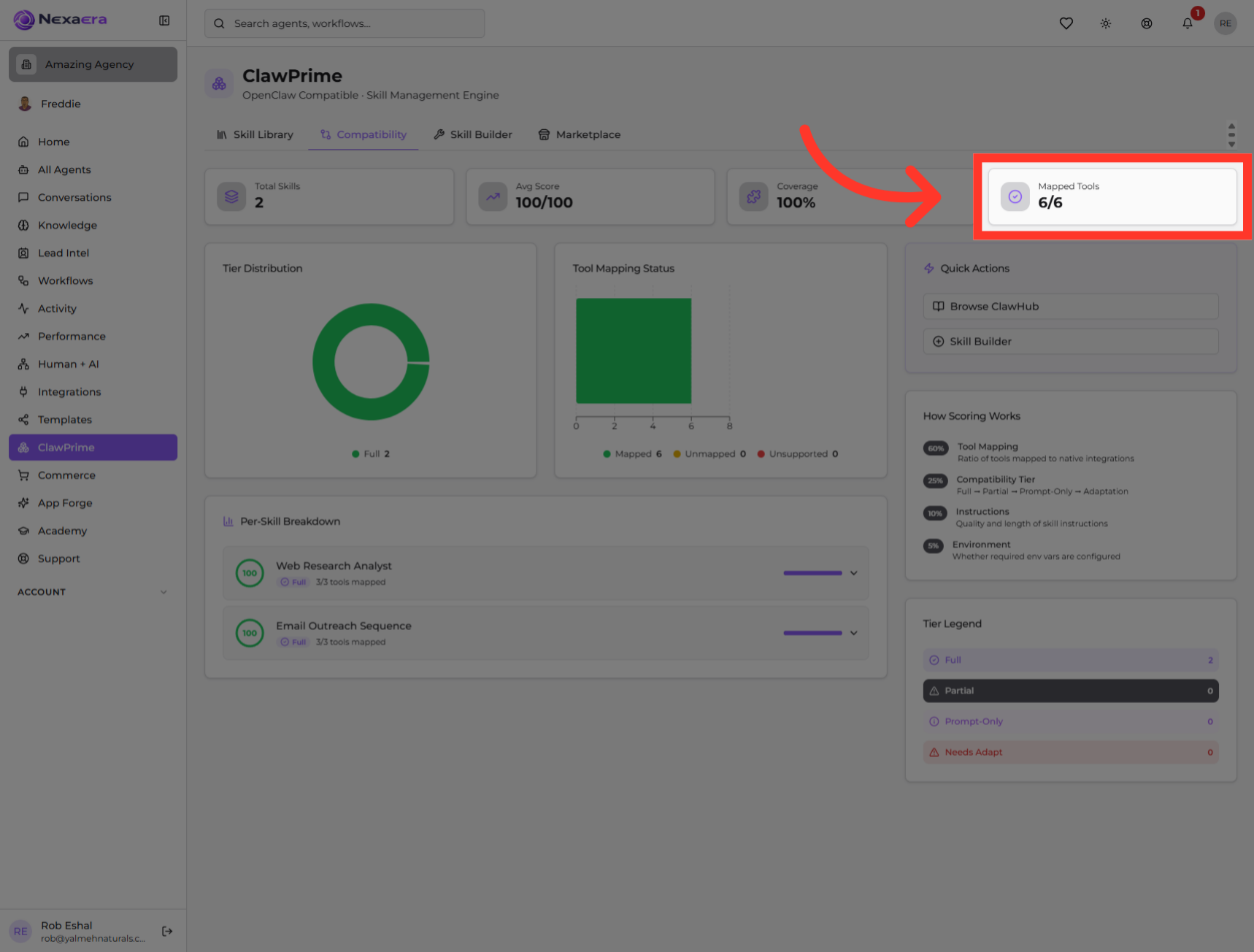Click the ClawPrime header icon

[x=219, y=84]
